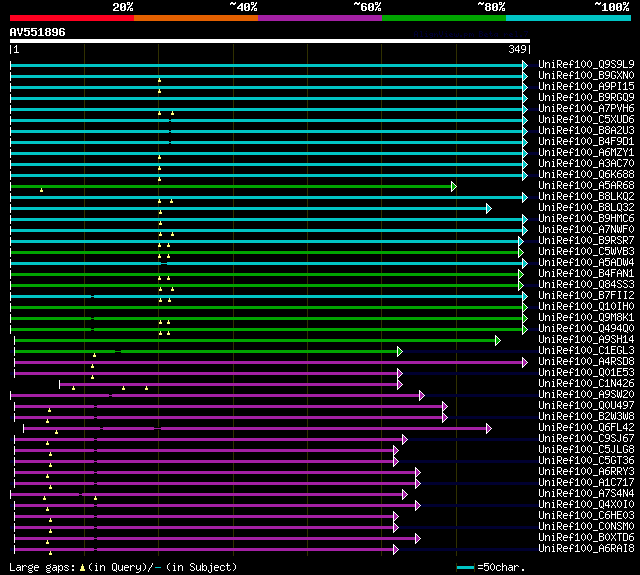Click UniRef100_B4F9D1 label
The image size is (640, 575).
[x=586, y=142]
